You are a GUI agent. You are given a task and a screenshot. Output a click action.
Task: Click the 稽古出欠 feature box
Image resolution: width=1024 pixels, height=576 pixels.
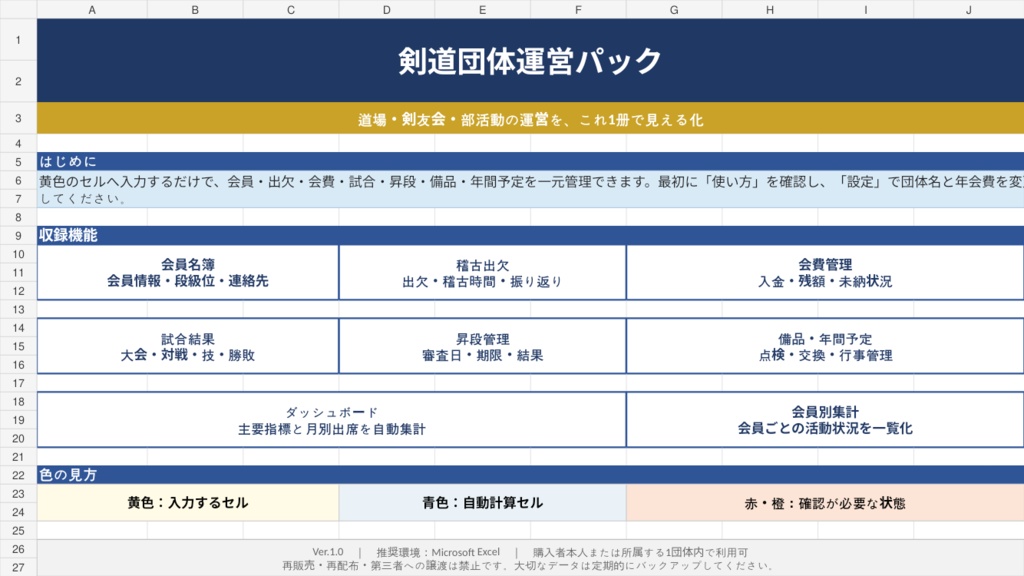(483, 272)
